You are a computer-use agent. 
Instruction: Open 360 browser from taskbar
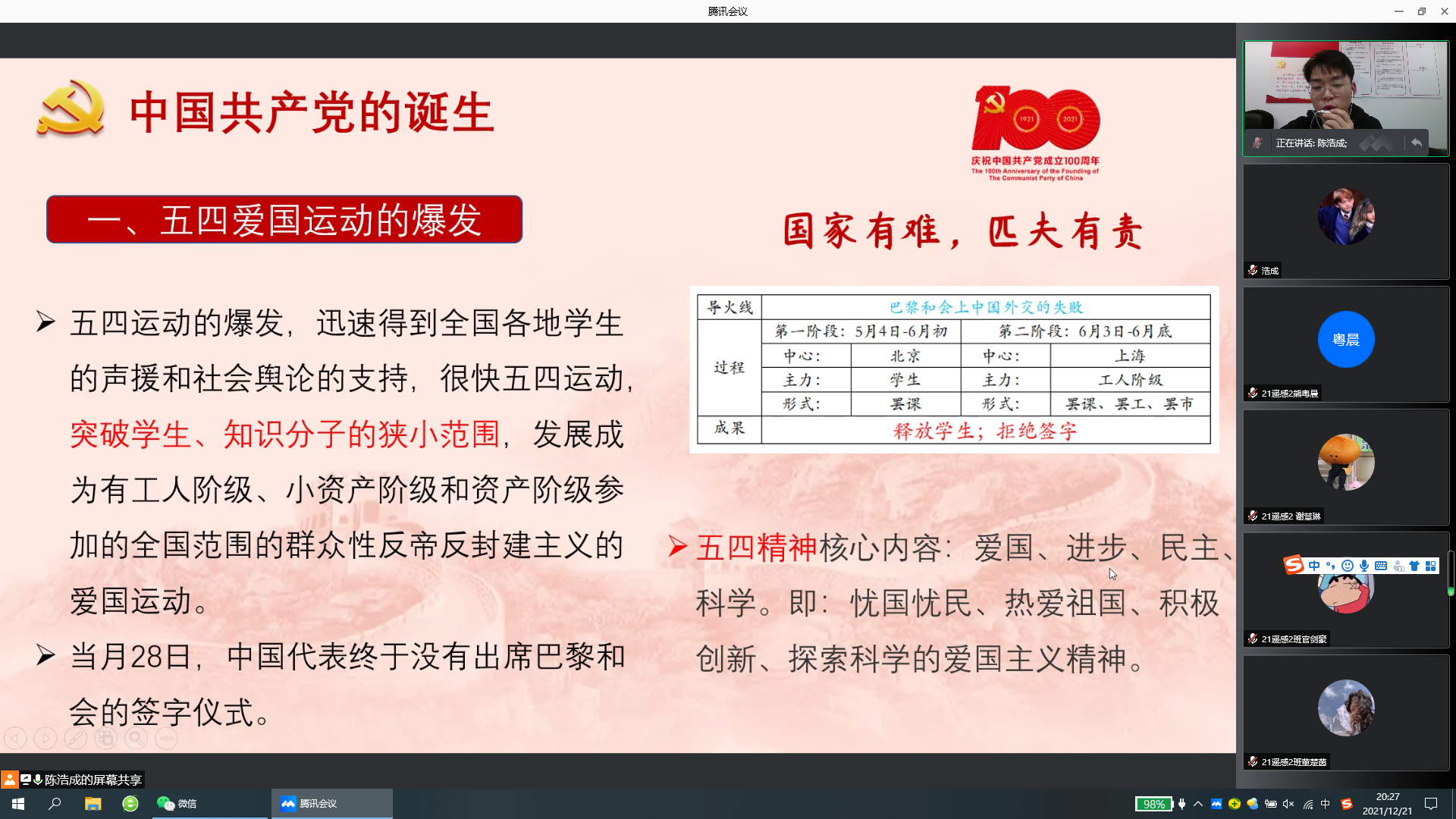130,804
